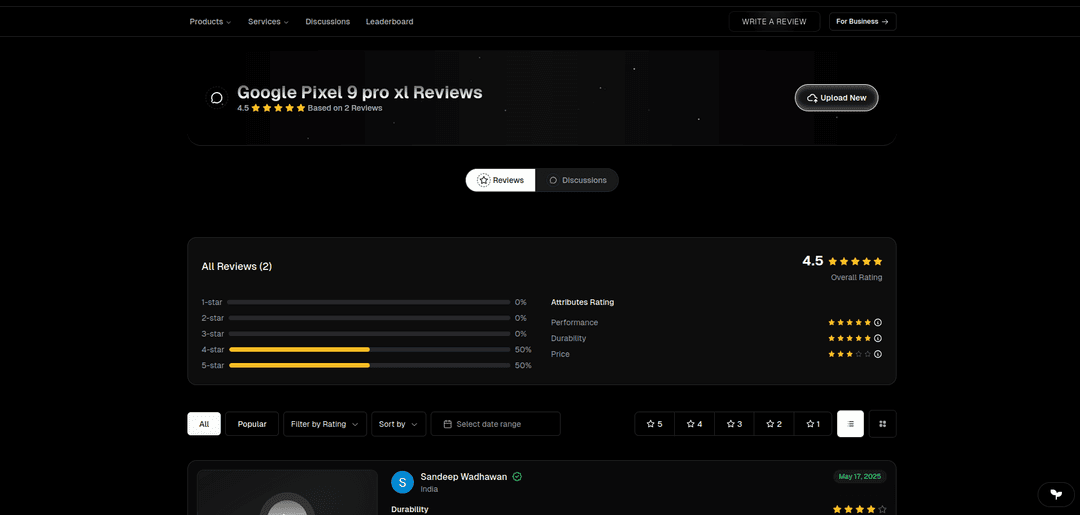Click the Performance rating info icon
The image size is (1080, 515).
[x=878, y=322]
